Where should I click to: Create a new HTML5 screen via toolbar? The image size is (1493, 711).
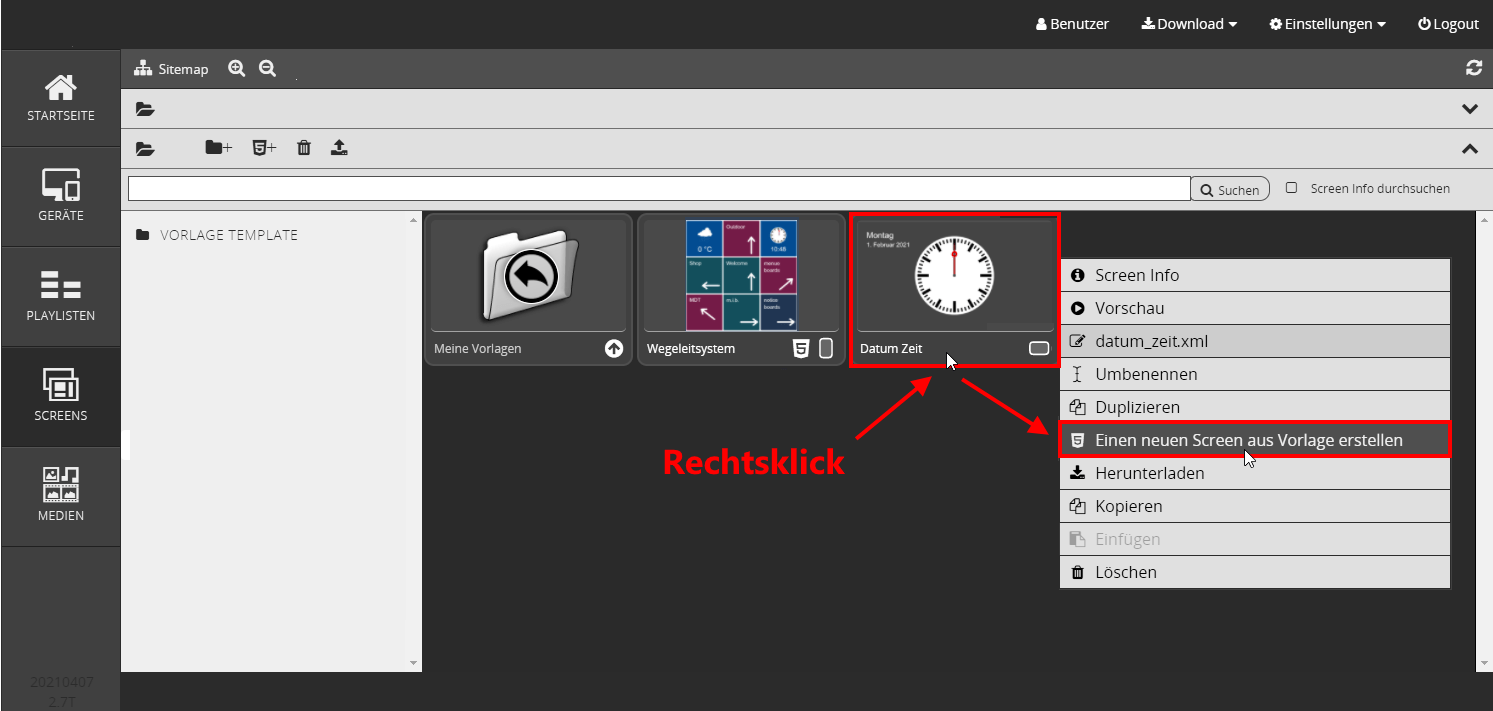click(x=263, y=147)
